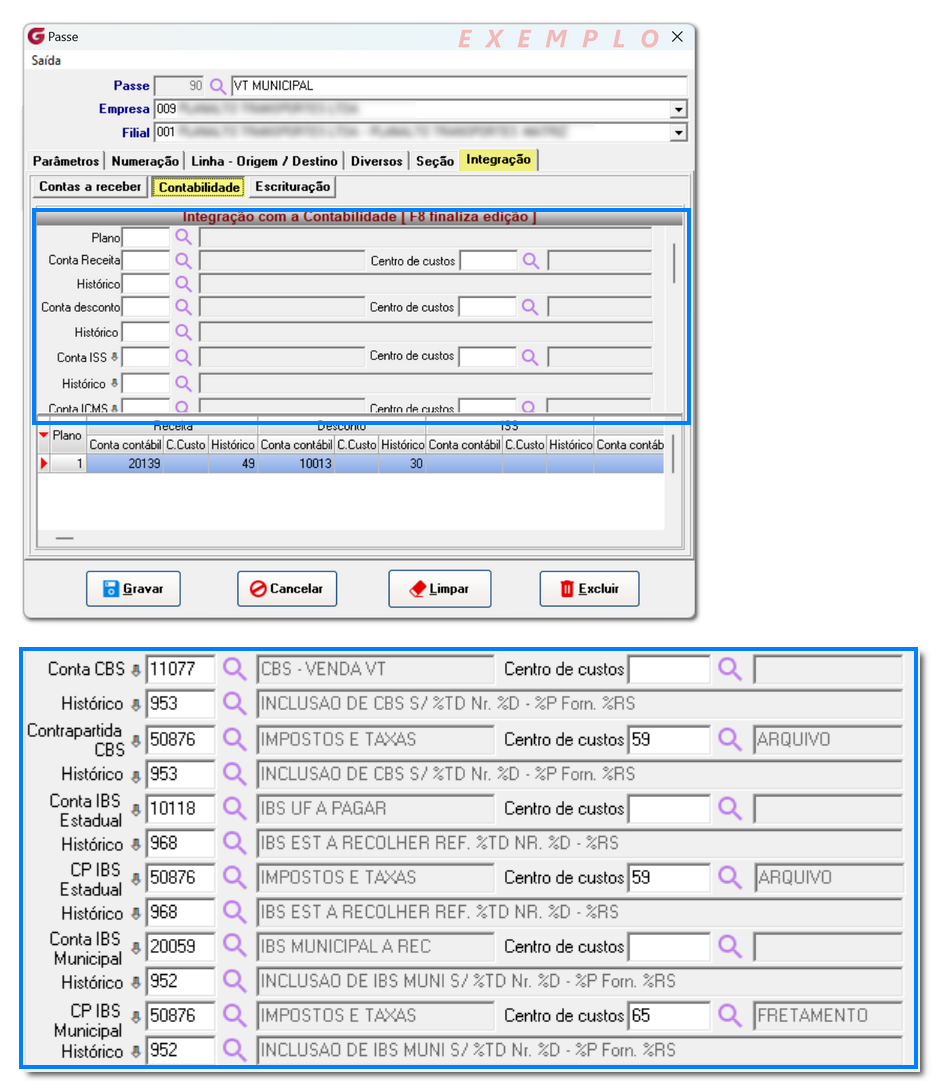Search cost center beside FRETAMENTO field
Image resolution: width=946 pixels, height=1081 pixels.
pos(729,1015)
